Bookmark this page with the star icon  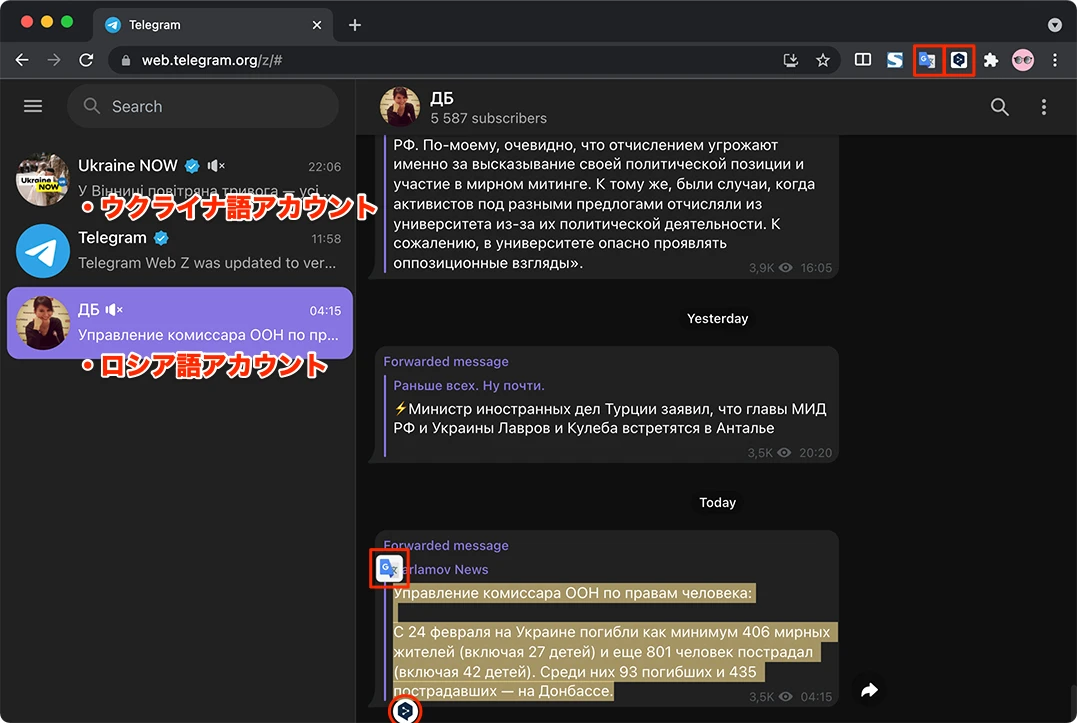pos(823,60)
